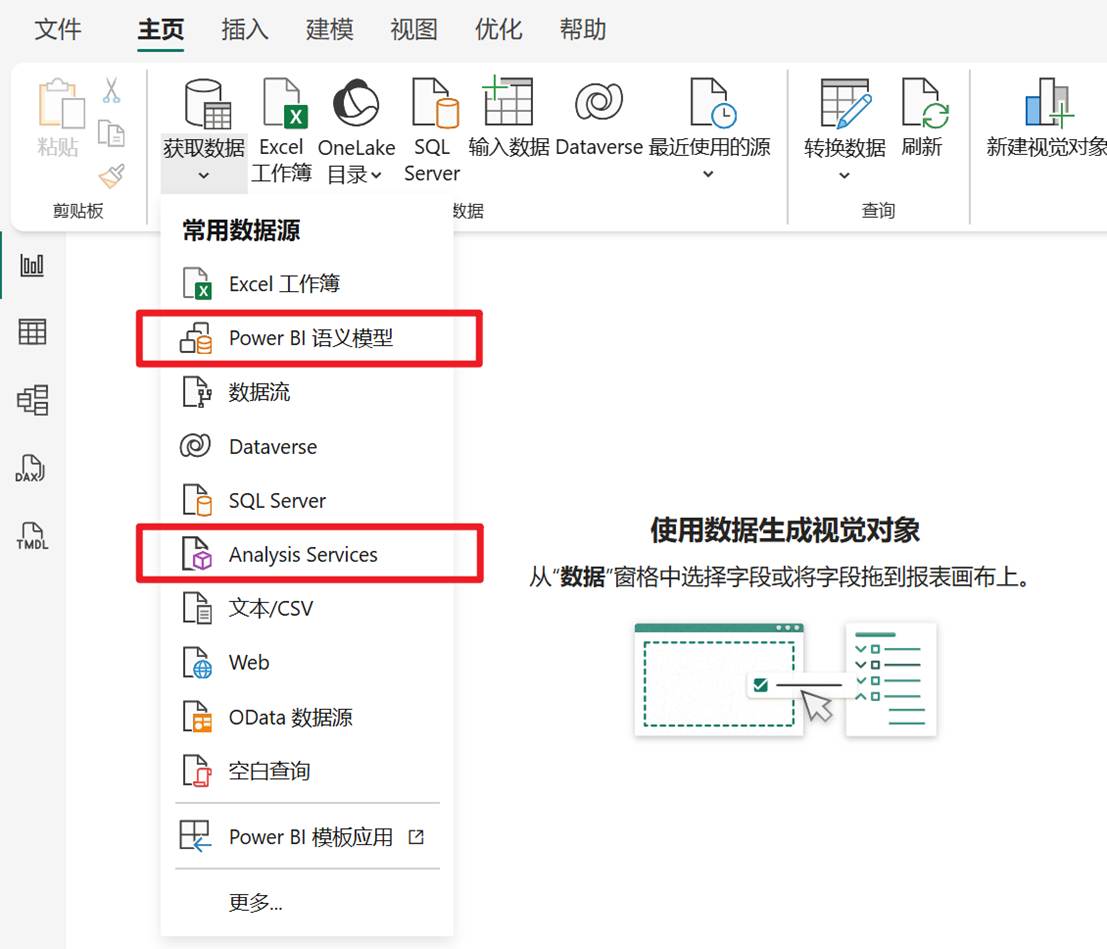The height and width of the screenshot is (949, 1107).
Task: Choose SQL Server in the dropdown list
Action: pos(307,501)
